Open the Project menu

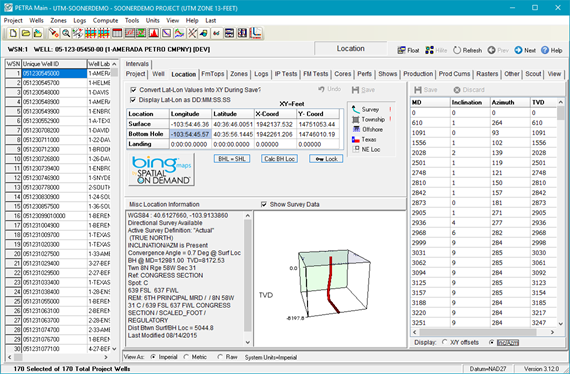coord(13,20)
